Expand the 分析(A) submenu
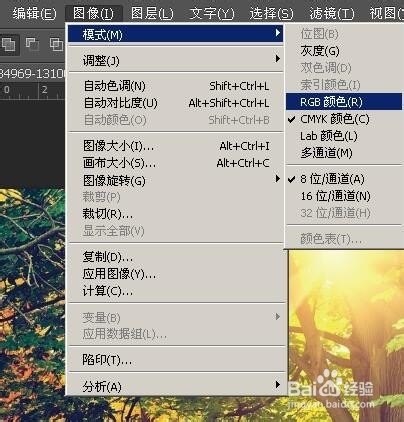 175,386
